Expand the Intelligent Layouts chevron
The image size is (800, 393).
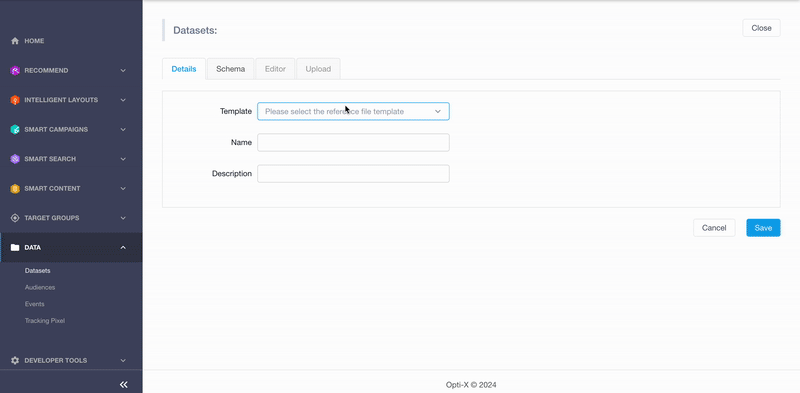[123, 100]
